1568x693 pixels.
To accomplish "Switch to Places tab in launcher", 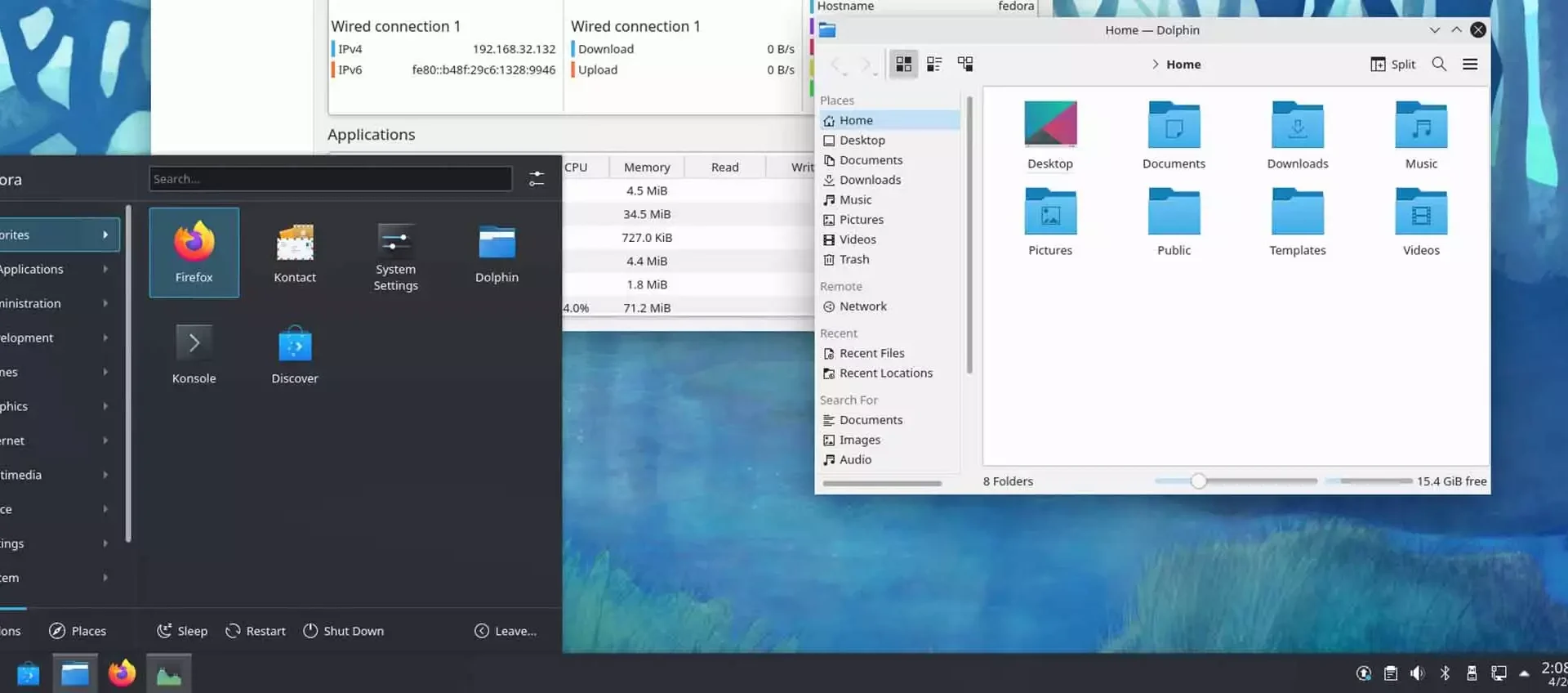I will click(x=78, y=631).
